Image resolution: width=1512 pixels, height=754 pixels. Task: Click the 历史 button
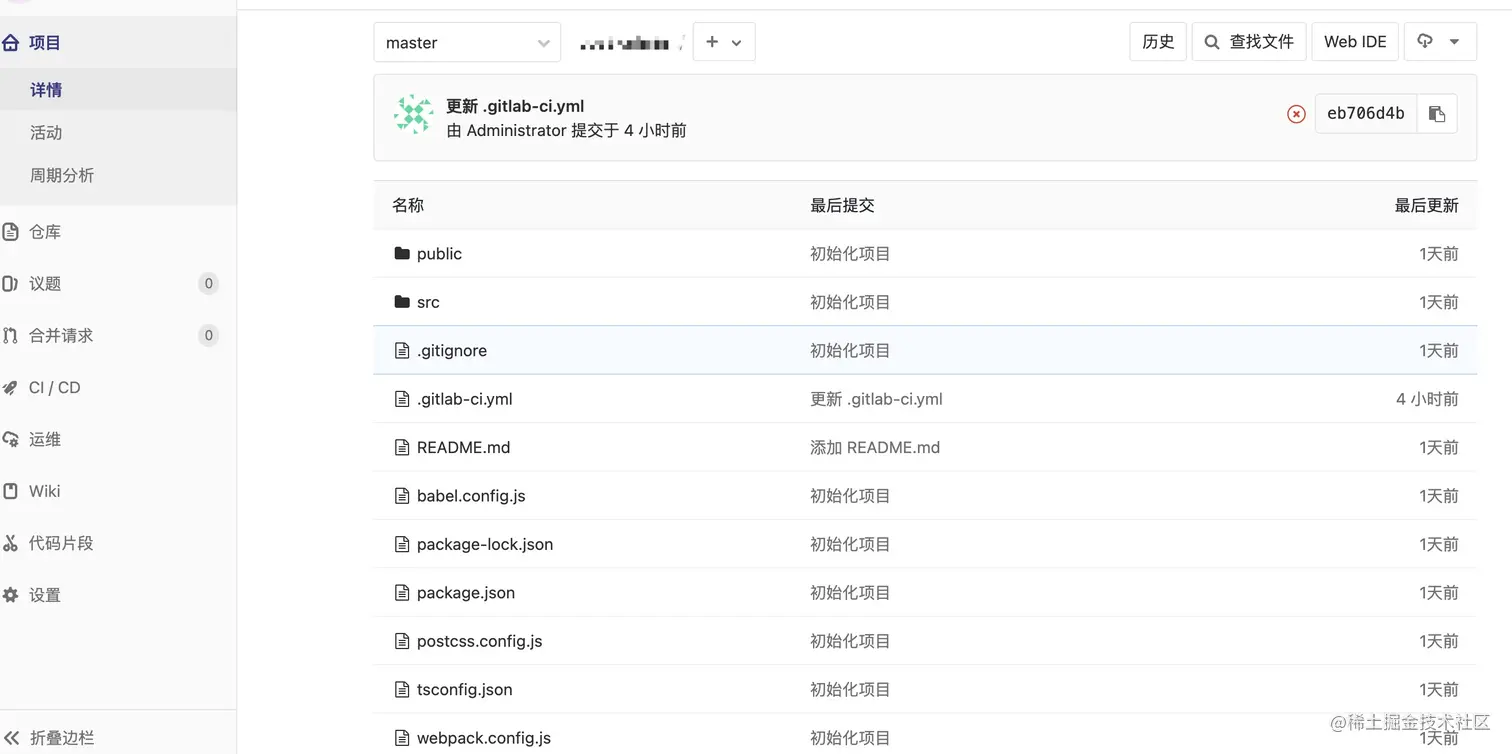pos(1158,42)
